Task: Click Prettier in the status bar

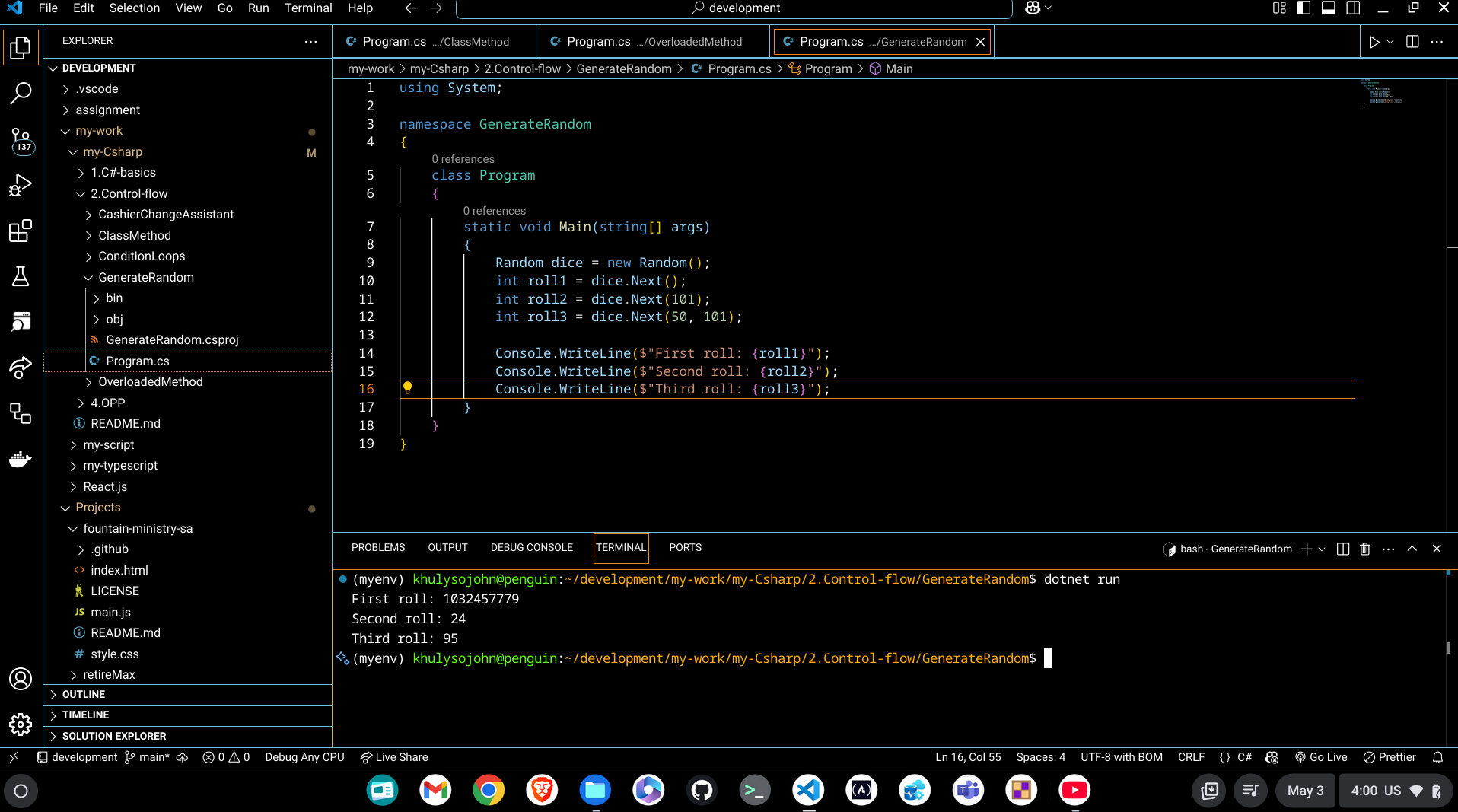Action: pos(1390,757)
